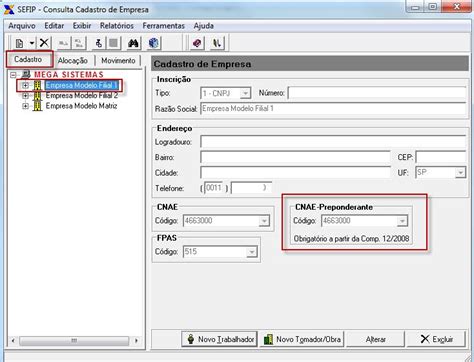Click the first grayed-out toolbar icon after X
The width and height of the screenshot is (474, 362).
tap(63, 43)
